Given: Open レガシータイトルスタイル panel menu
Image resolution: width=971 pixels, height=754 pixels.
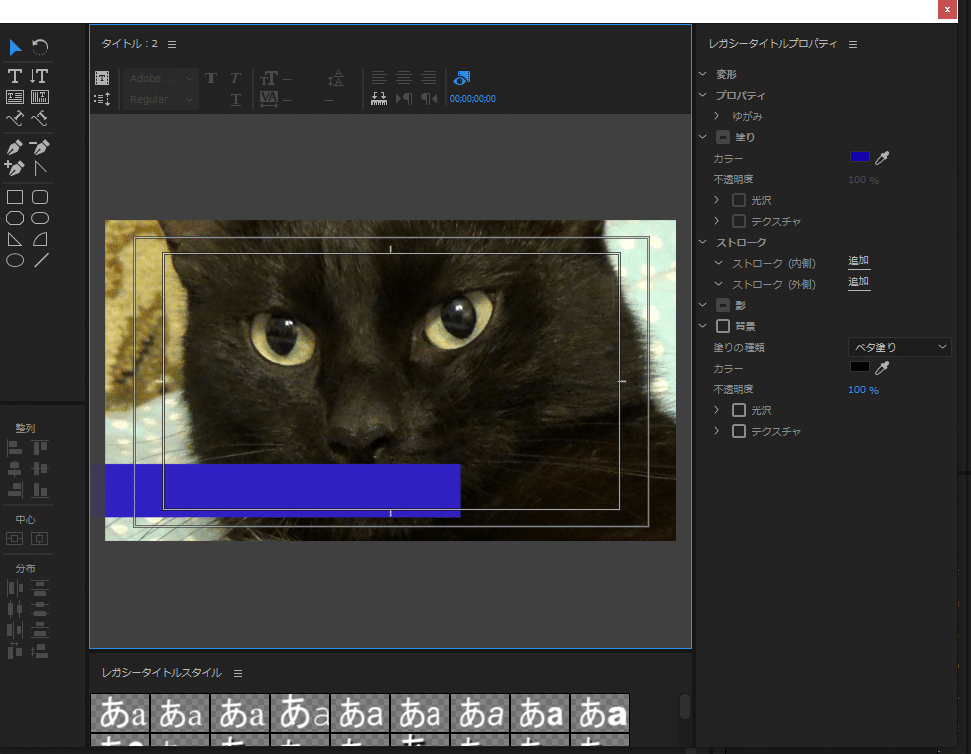Looking at the screenshot, I should tap(238, 674).
